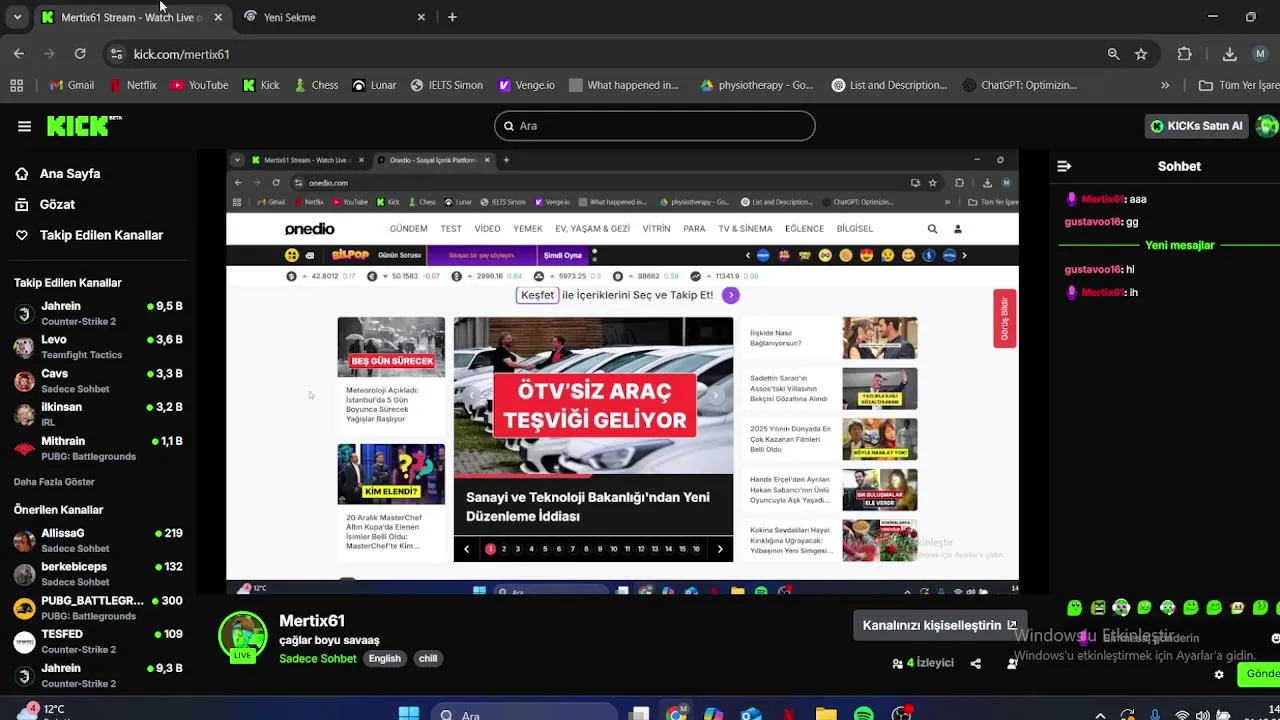Open TESFED recommended channel
The height and width of the screenshot is (720, 1280).
(98, 641)
